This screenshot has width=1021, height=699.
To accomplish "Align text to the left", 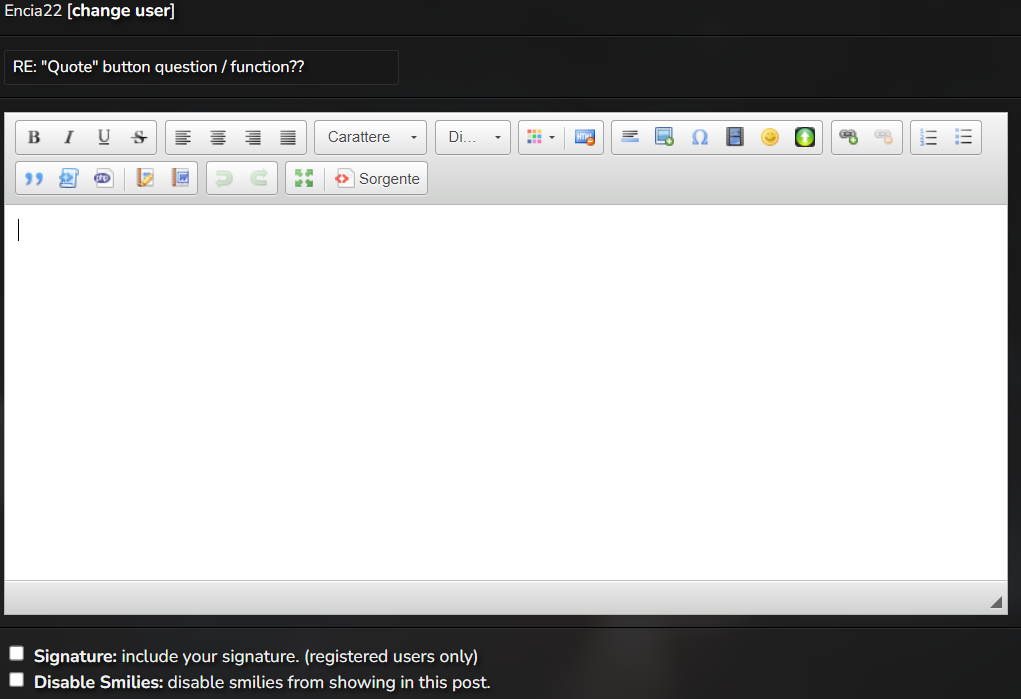I will [x=183, y=137].
